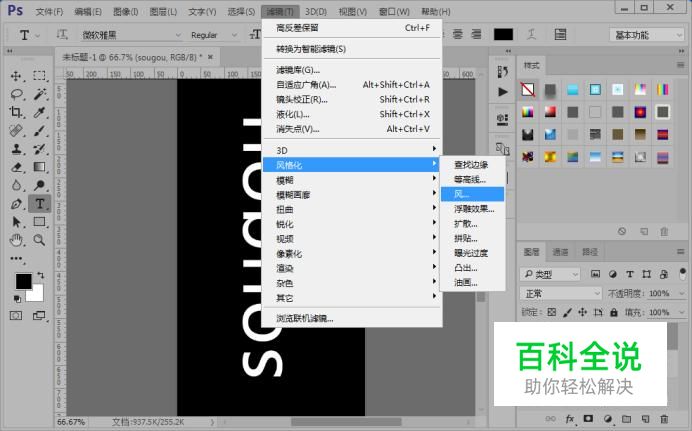Screen dimensions: 692x431
Task: Click the warp text icon
Action: pos(531,34)
